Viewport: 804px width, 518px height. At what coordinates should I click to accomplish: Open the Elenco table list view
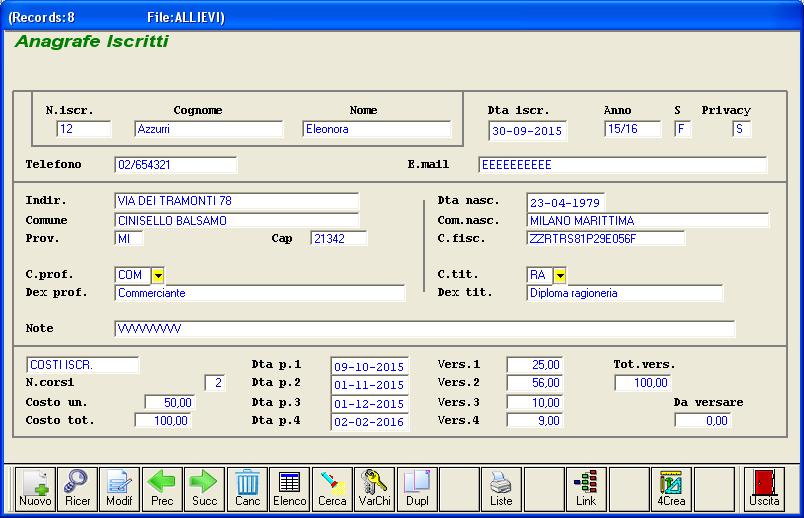289,489
